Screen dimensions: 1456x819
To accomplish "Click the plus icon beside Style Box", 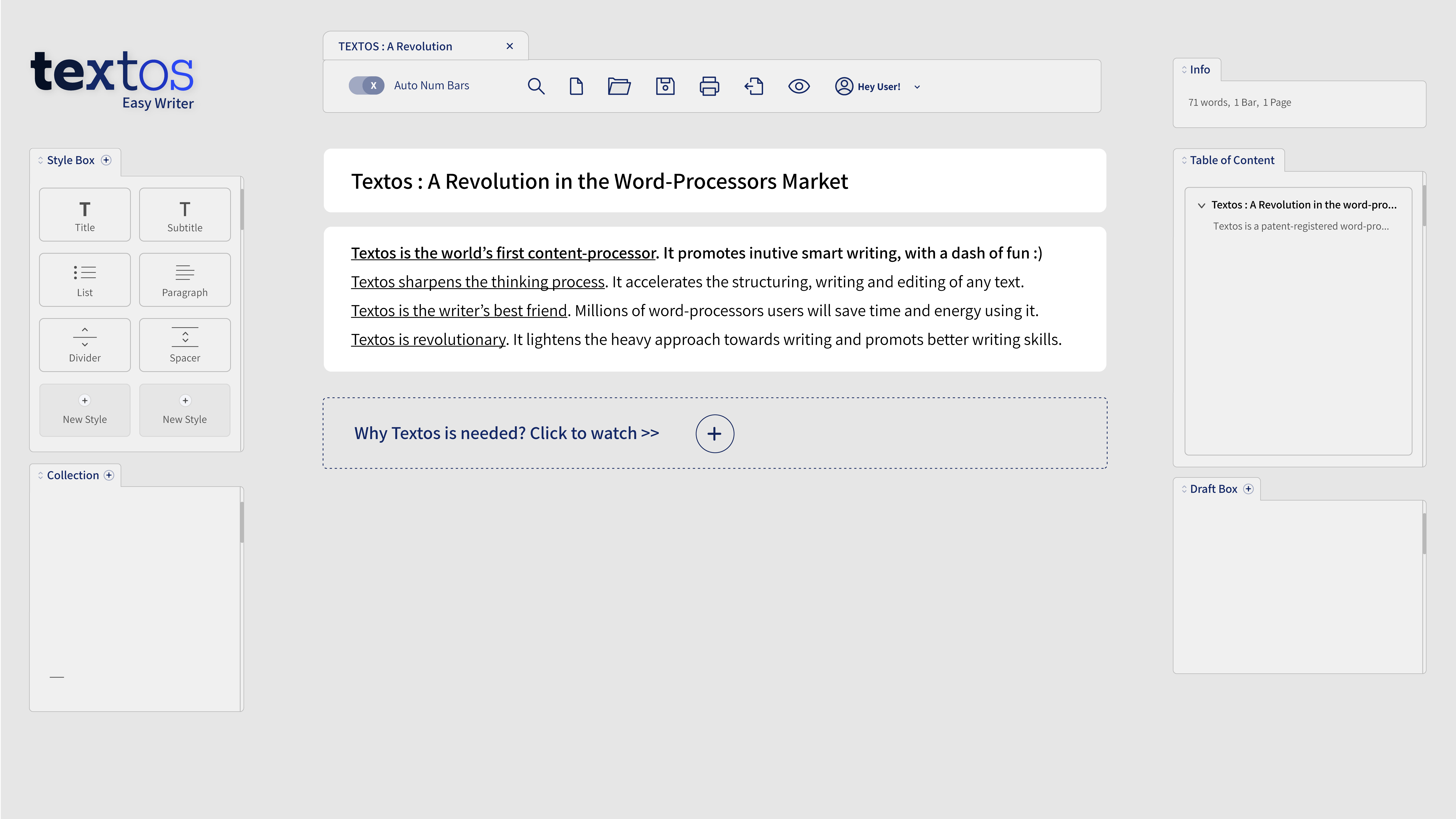I will 106,160.
